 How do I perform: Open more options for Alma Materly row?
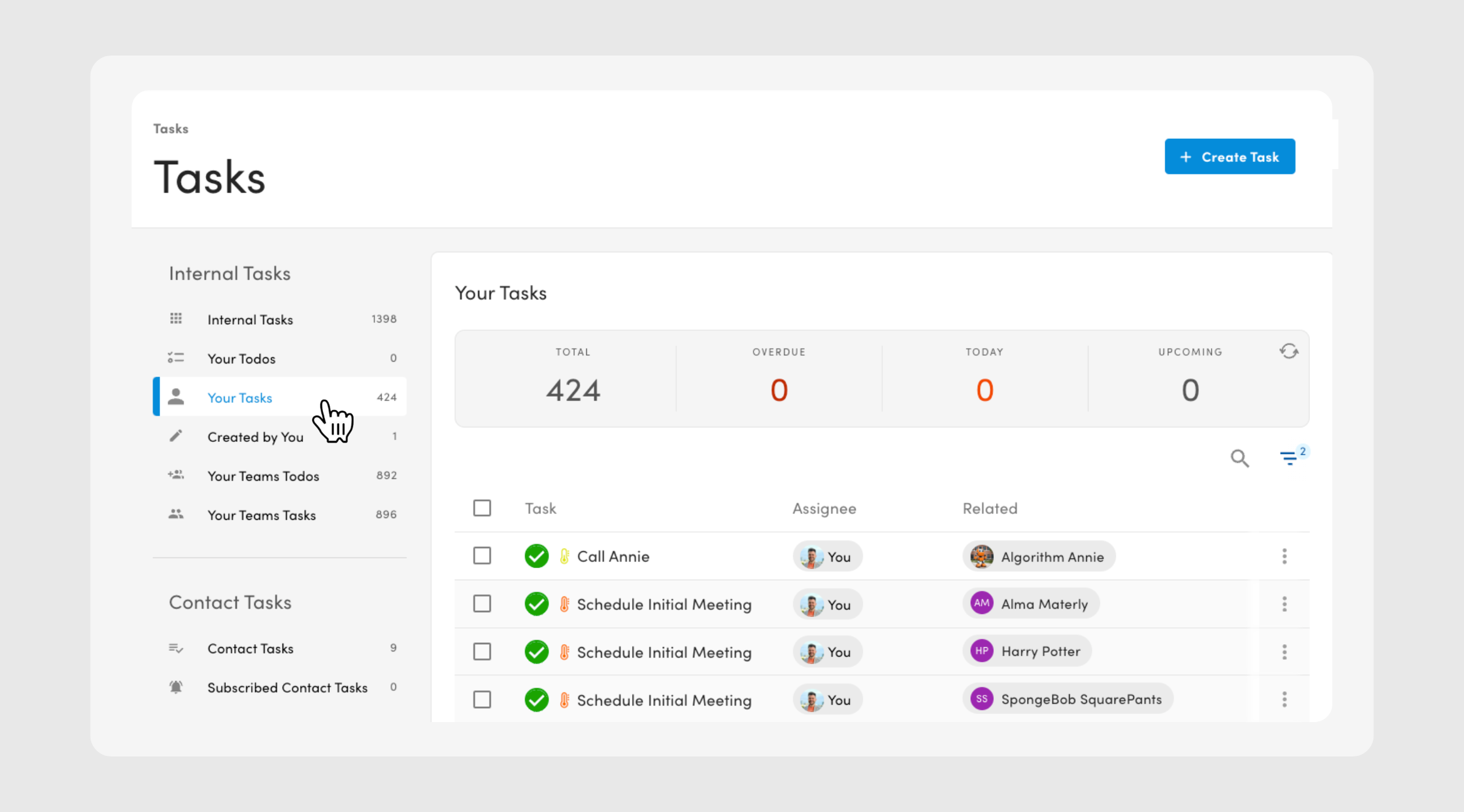point(1284,604)
